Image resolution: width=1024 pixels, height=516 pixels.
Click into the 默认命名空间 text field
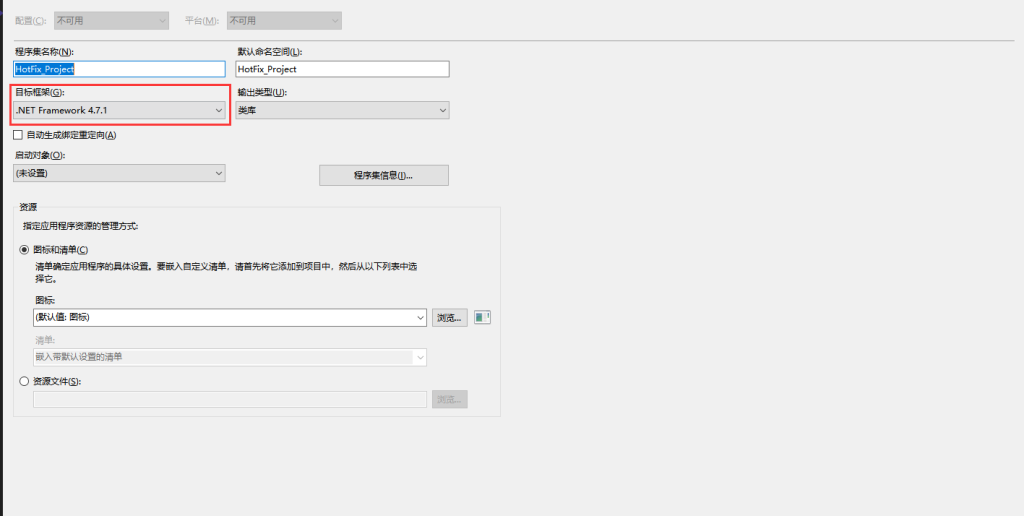coord(342,69)
